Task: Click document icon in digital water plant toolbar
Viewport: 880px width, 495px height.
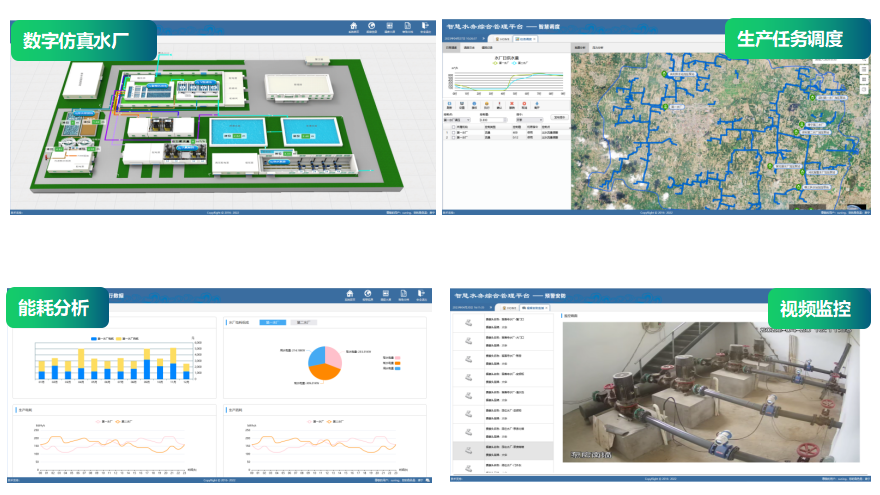Action: pos(407,27)
